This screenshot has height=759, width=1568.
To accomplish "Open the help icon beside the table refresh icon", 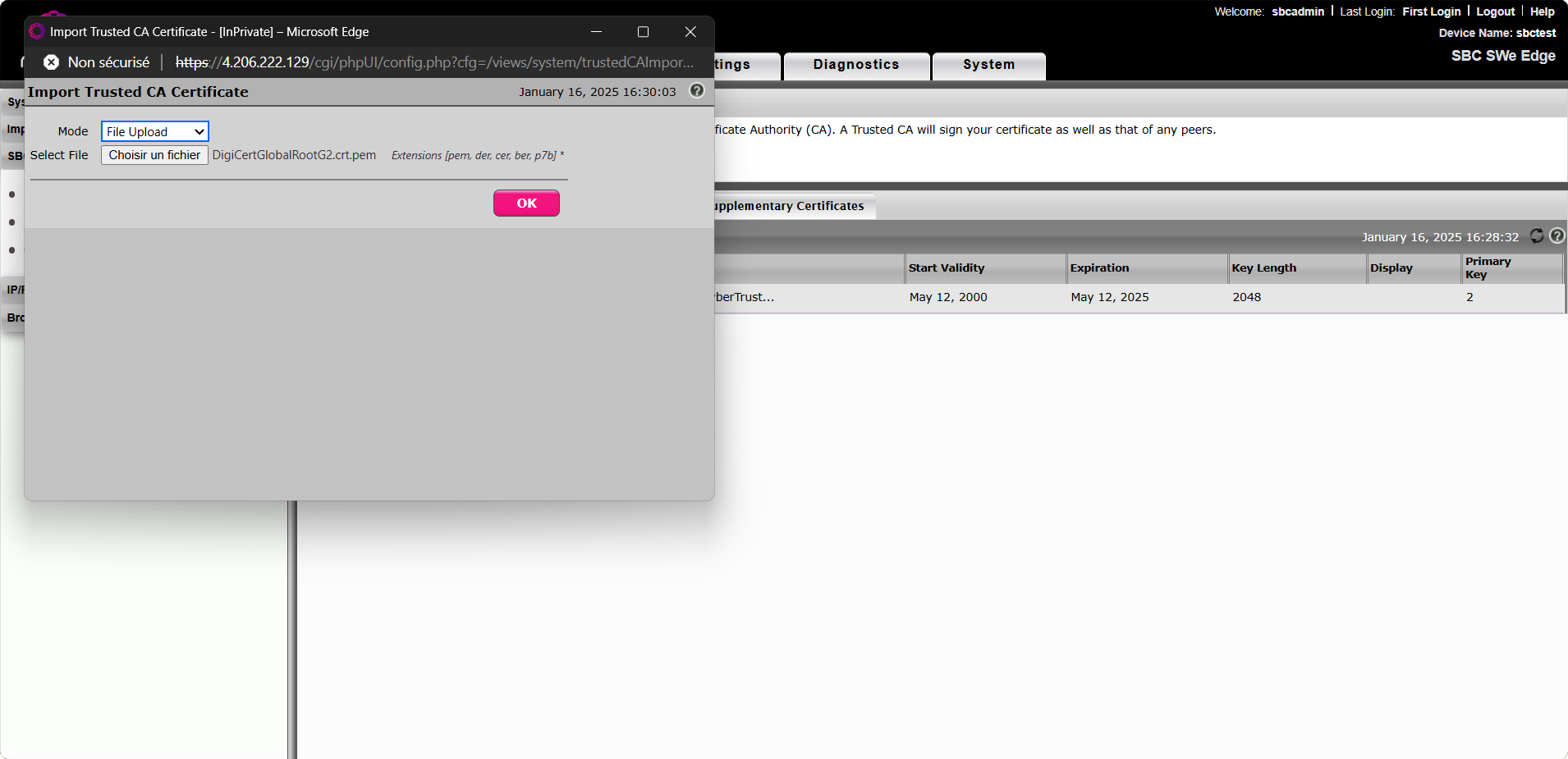I will click(x=1557, y=236).
